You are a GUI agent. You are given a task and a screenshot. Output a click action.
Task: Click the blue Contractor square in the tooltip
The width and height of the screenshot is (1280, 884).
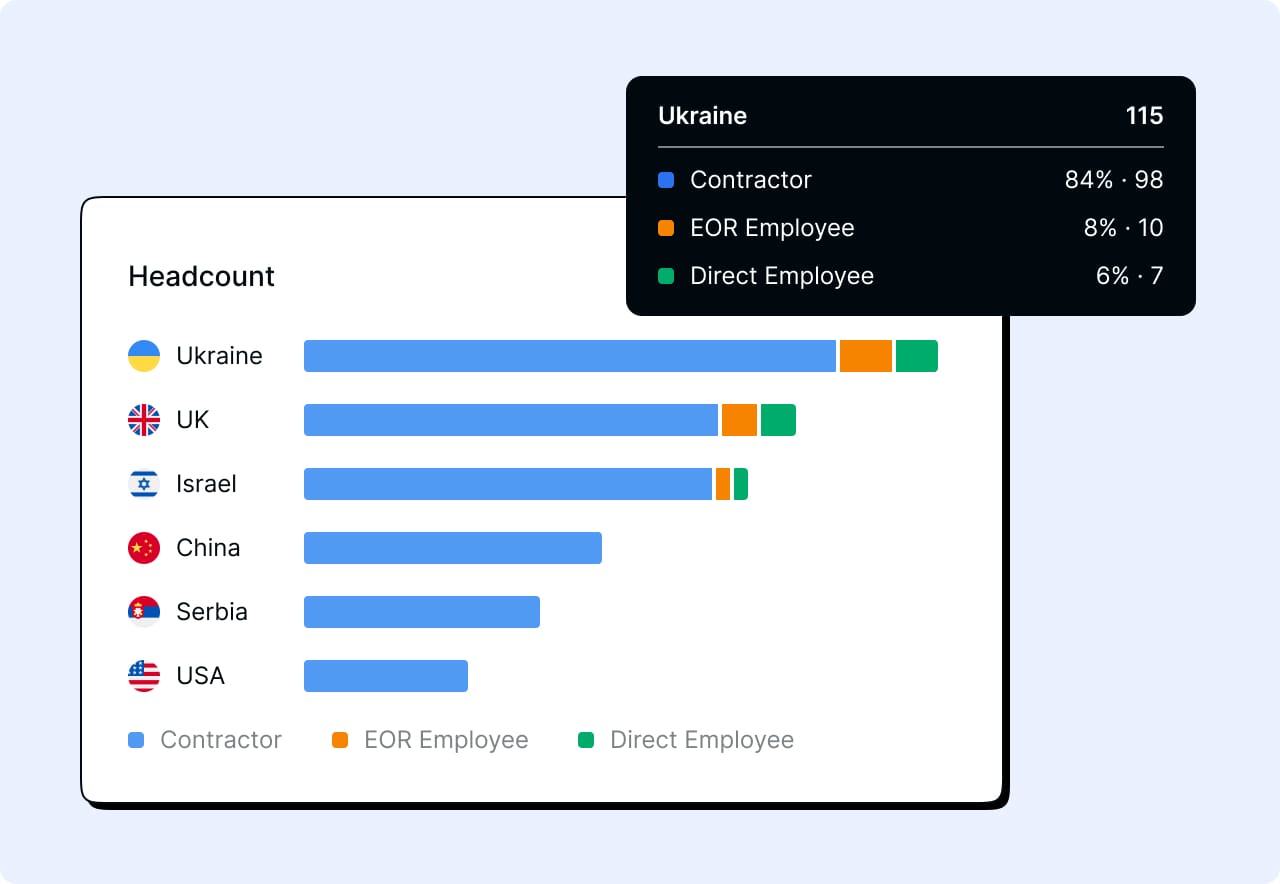point(668,180)
